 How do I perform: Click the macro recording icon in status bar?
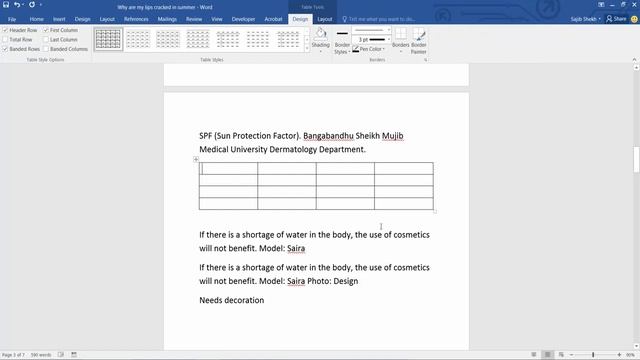pyautogui.click(x=74, y=355)
